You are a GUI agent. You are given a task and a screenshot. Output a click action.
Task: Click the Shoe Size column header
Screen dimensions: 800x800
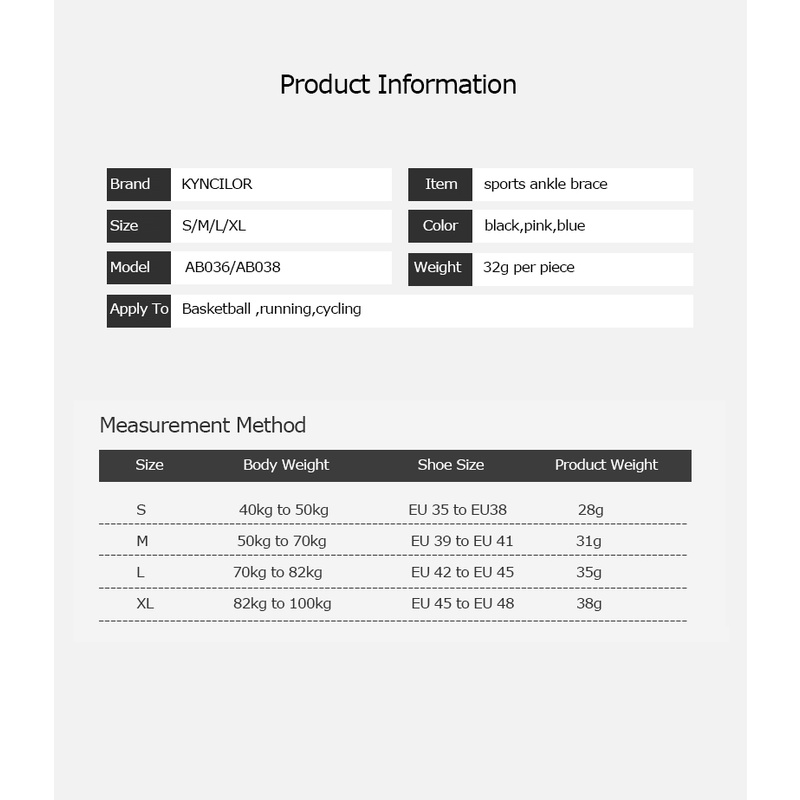click(x=450, y=465)
